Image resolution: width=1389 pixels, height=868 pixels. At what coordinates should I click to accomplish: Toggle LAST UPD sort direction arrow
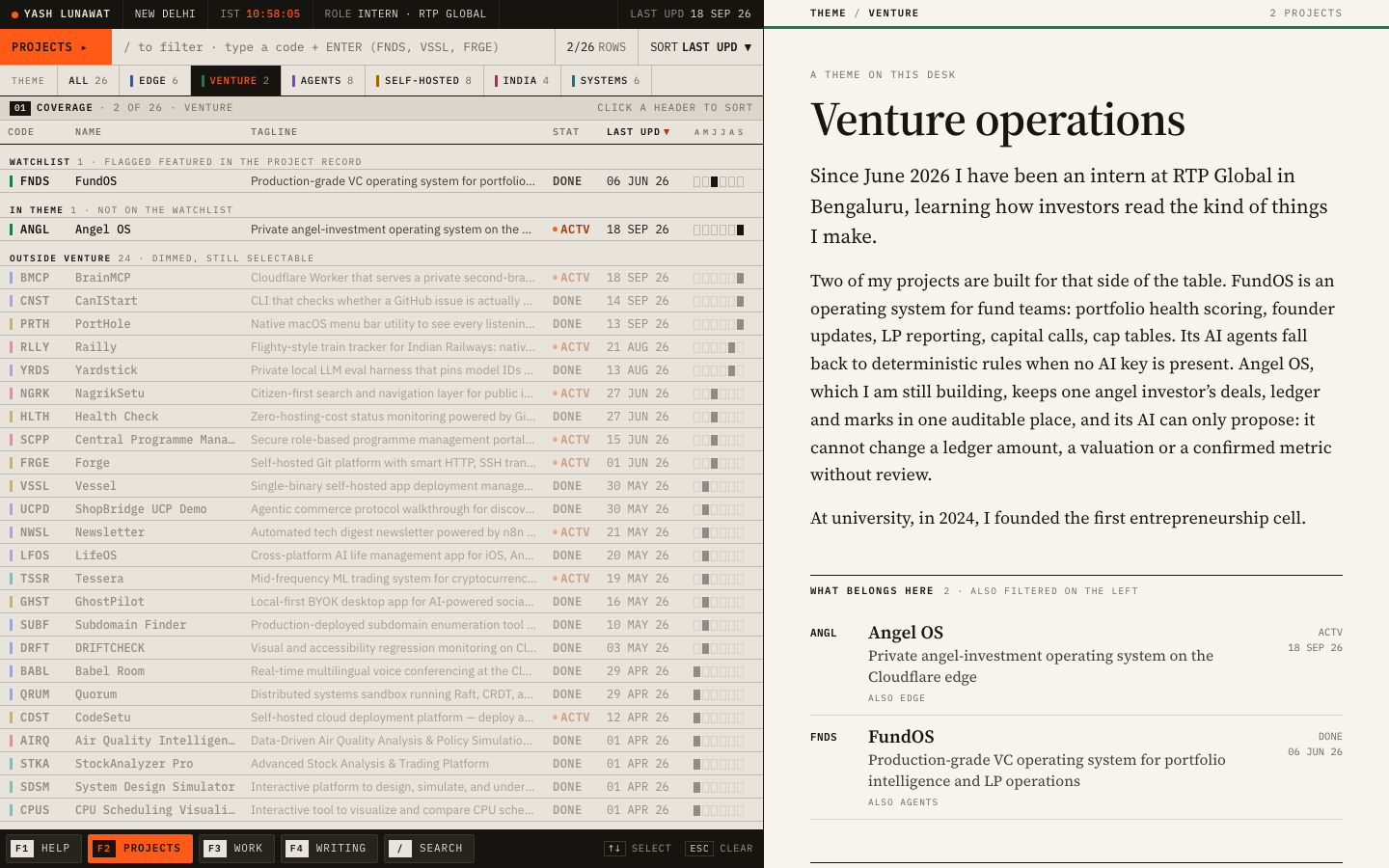pos(667,132)
